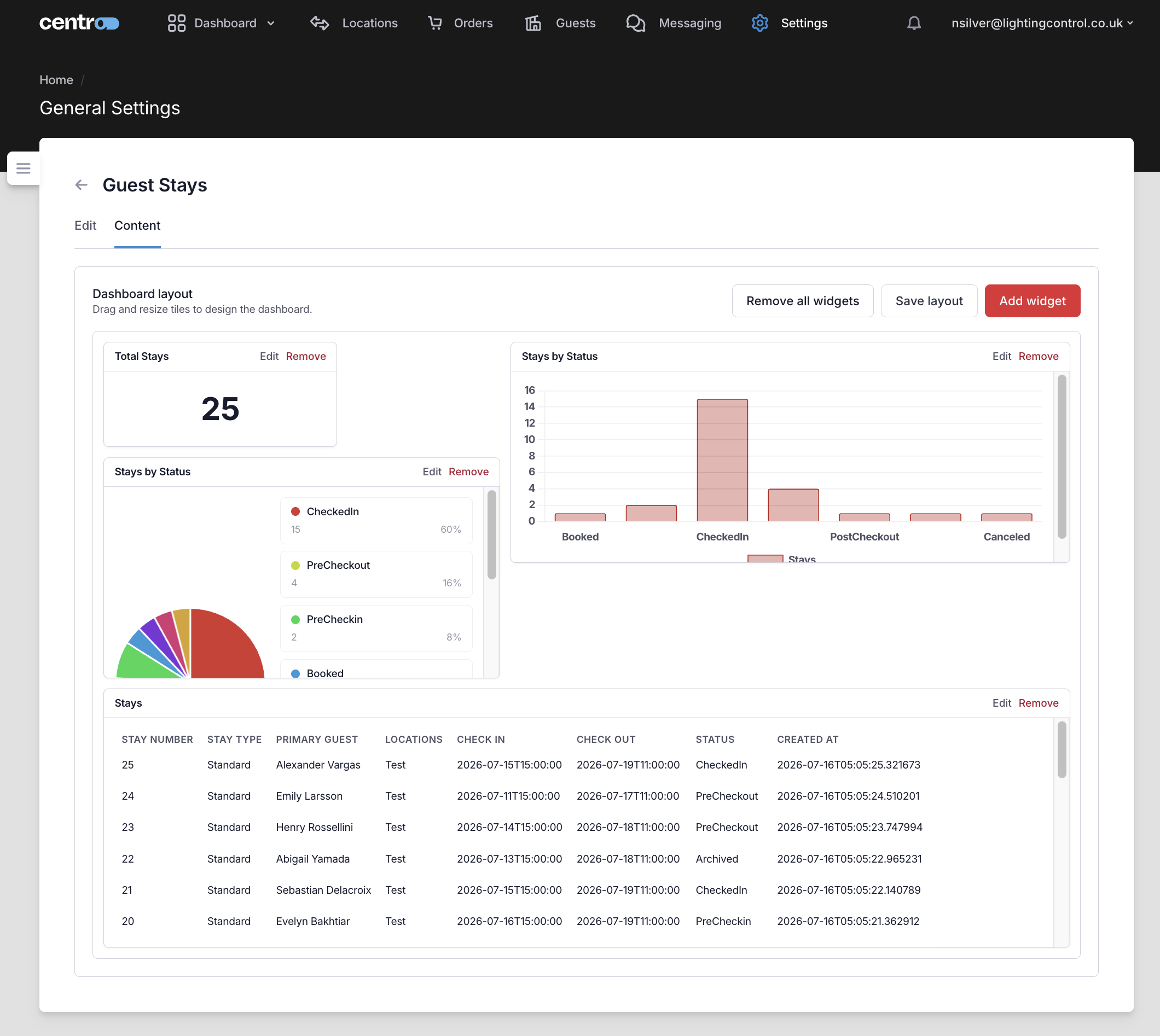This screenshot has width=1160, height=1036.
Task: Click the CREATED AT column header
Action: [x=808, y=740]
